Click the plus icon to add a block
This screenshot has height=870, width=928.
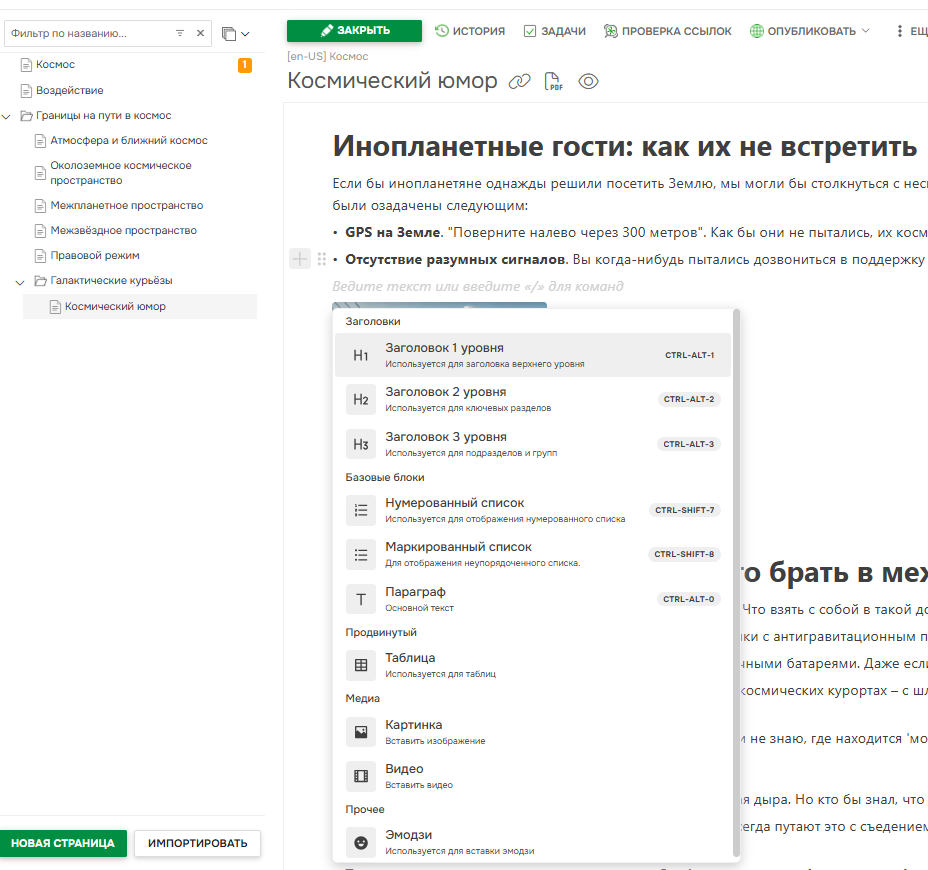(x=299, y=258)
